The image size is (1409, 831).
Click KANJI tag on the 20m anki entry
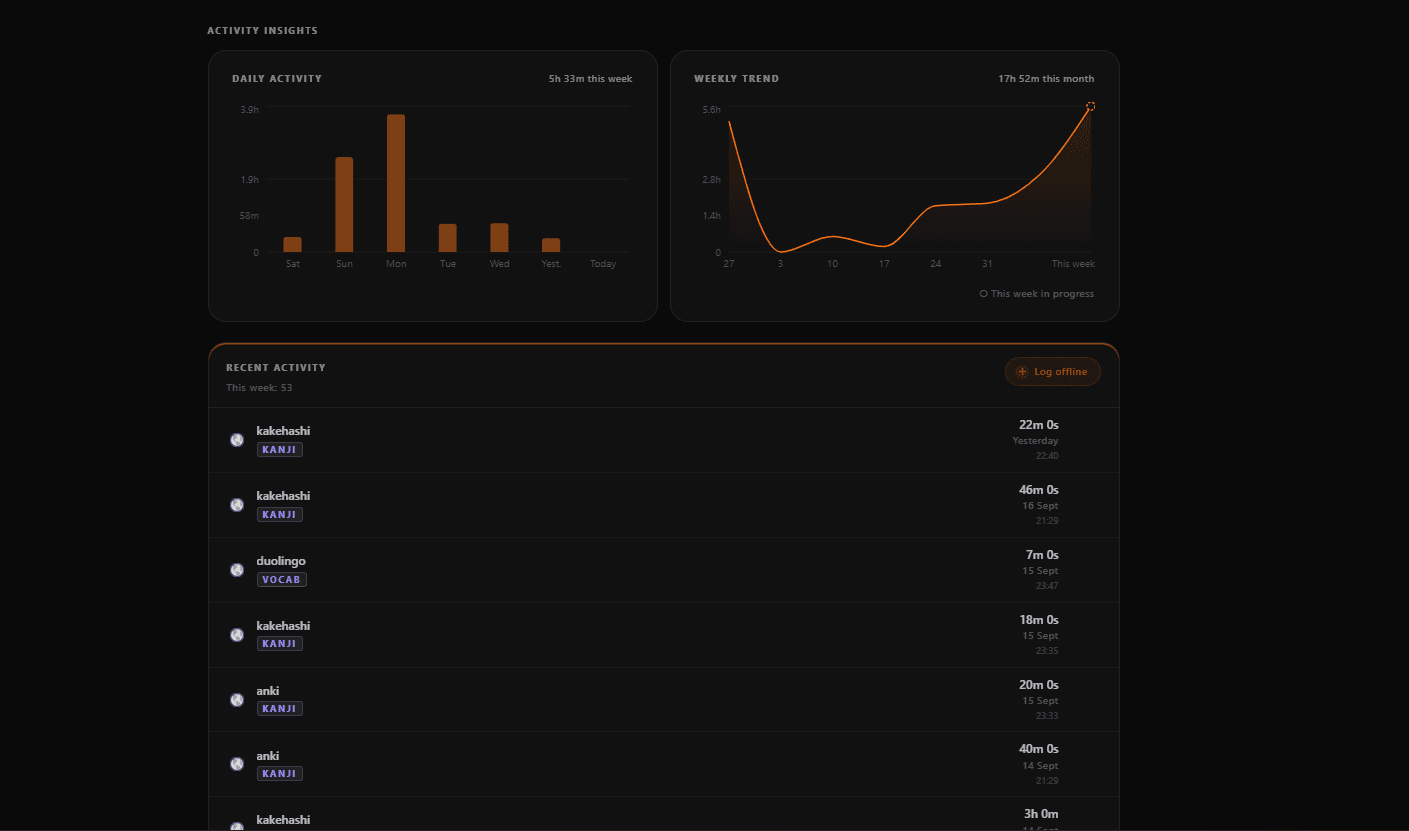tap(280, 708)
